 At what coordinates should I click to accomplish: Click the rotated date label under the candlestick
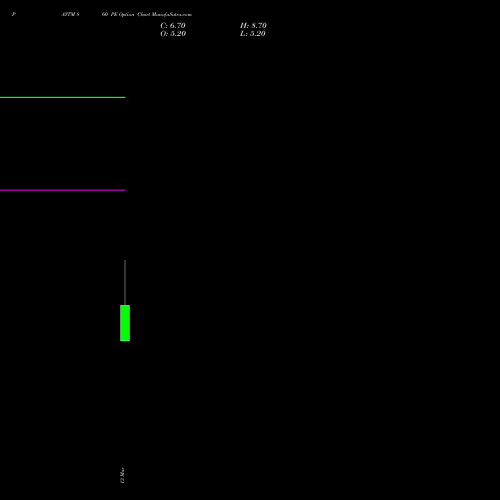click(x=122, y=475)
